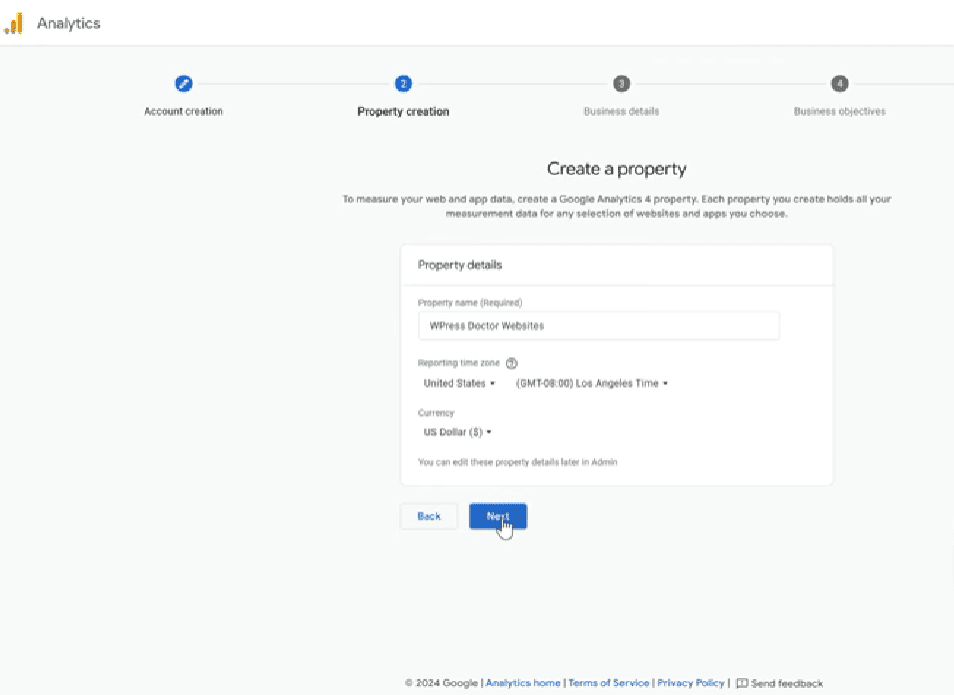This screenshot has height=695, width=954.
Task: Click the step 4 Business objectives circle
Action: [838, 84]
